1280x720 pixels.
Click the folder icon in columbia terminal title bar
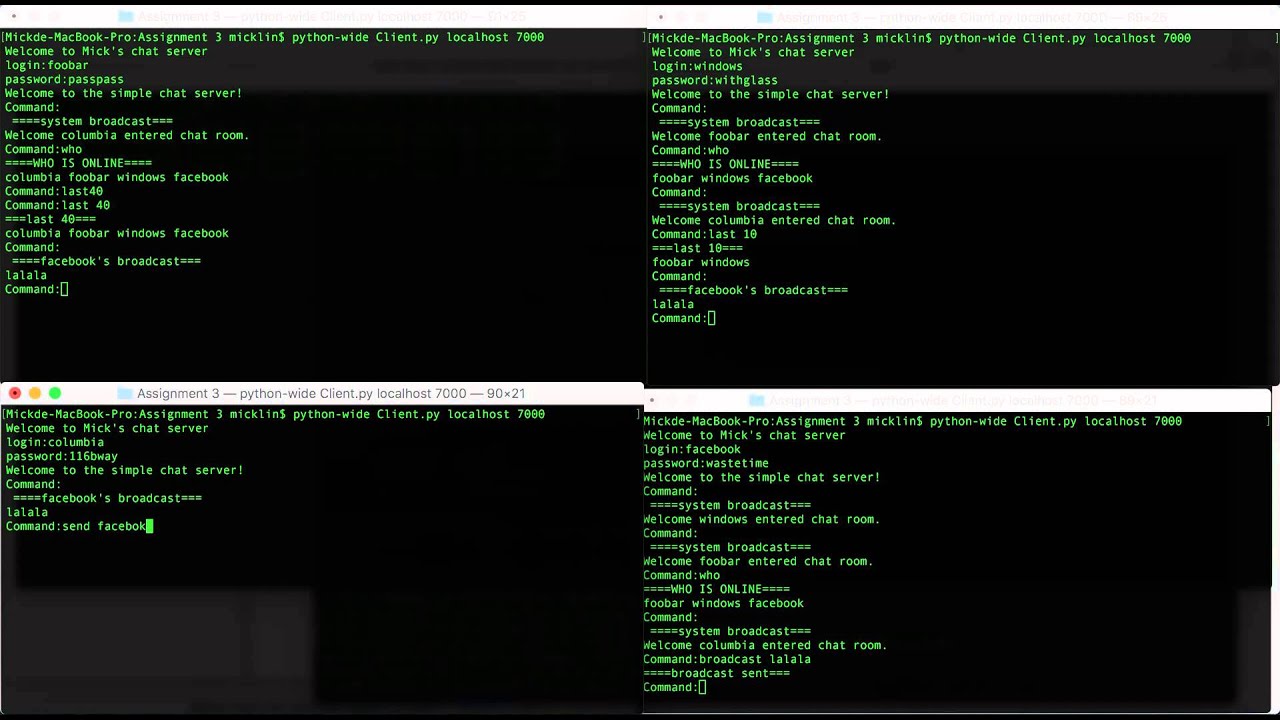(124, 393)
